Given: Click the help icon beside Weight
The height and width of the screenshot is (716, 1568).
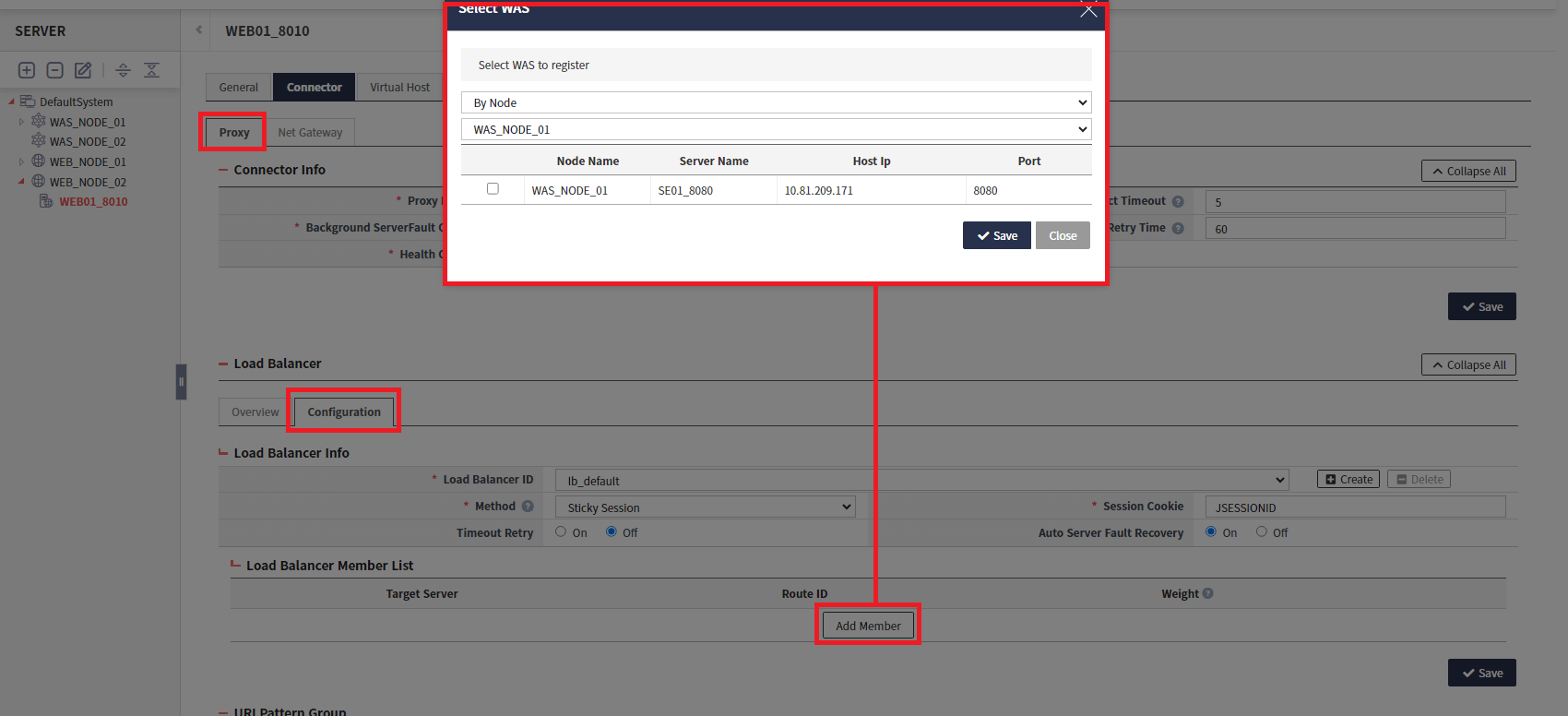Looking at the screenshot, I should point(1208,594).
